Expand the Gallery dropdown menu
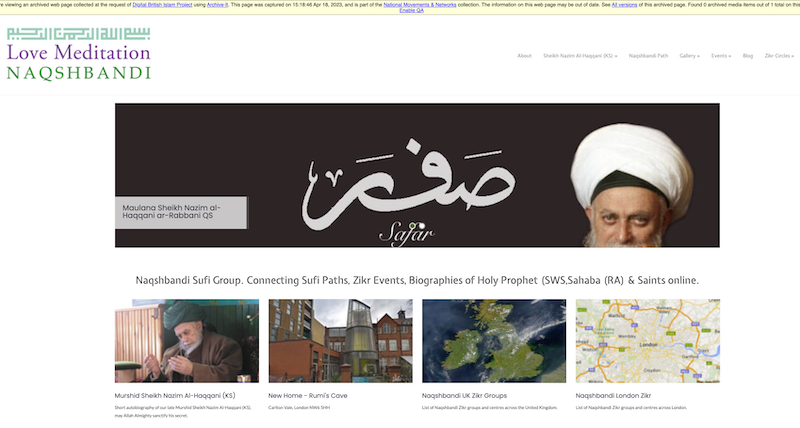This screenshot has height=428, width=800. (689, 56)
